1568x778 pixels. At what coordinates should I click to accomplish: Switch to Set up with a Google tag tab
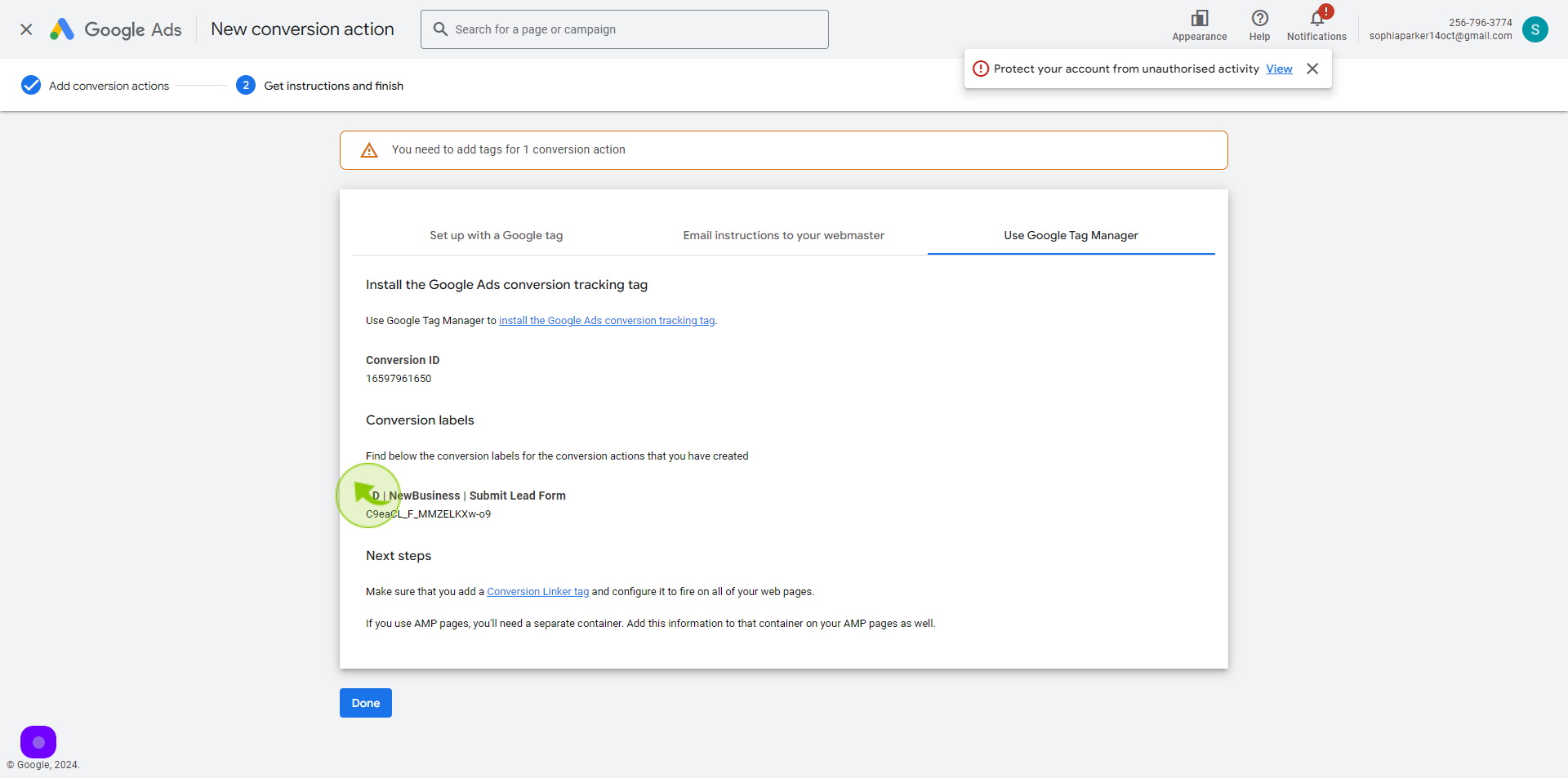pos(497,235)
